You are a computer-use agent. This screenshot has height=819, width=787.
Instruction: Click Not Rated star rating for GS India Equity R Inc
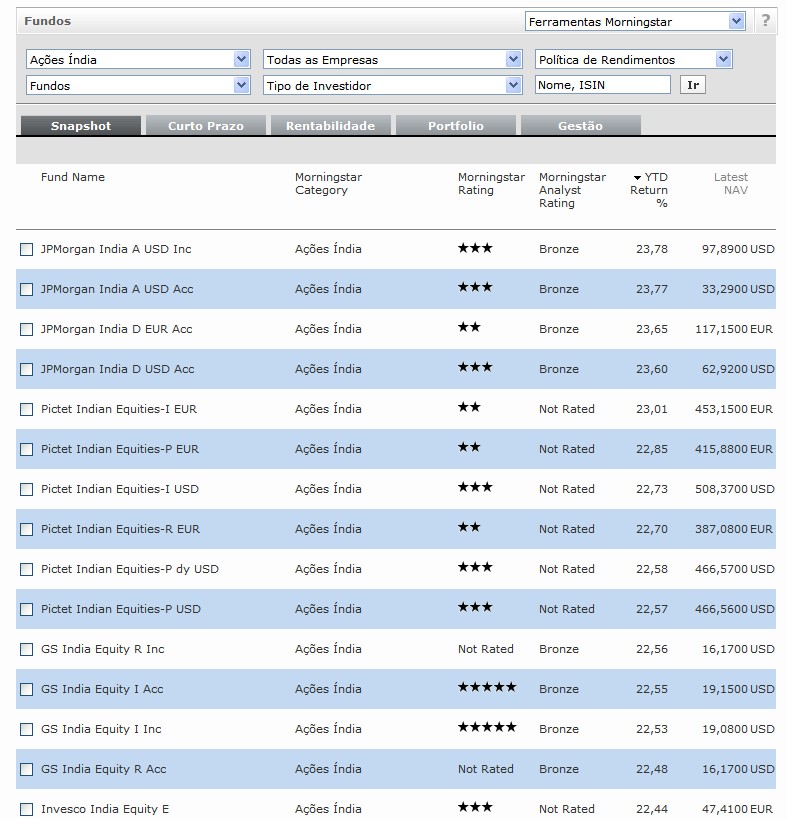click(x=486, y=649)
